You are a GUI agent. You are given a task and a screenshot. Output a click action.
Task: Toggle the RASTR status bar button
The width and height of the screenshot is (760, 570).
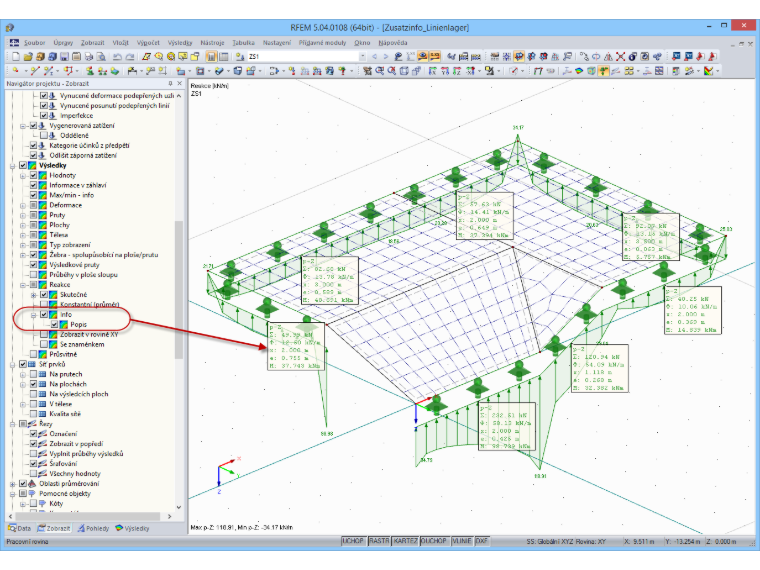click(x=379, y=541)
